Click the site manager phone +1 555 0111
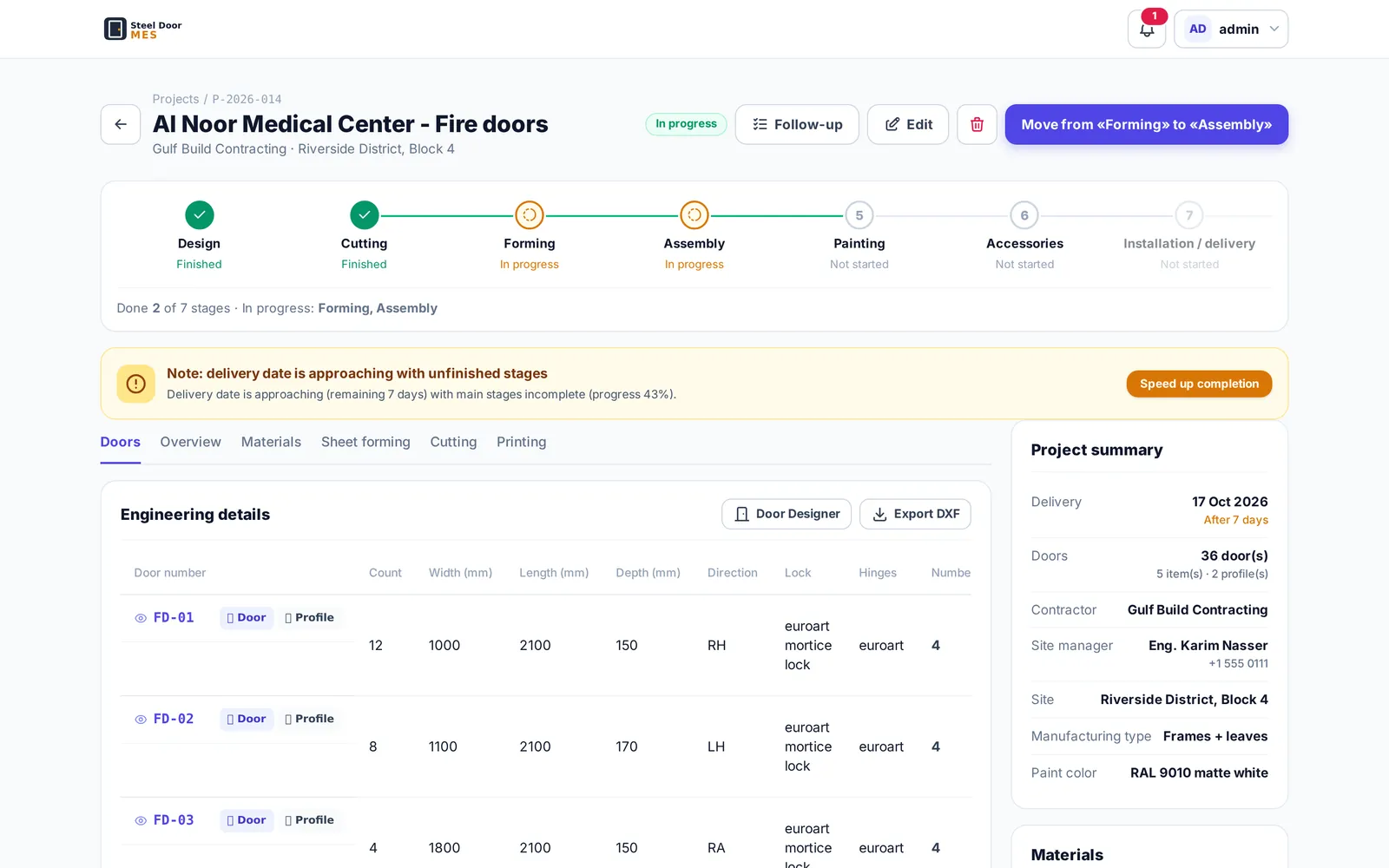1389x868 pixels. coord(1238,663)
